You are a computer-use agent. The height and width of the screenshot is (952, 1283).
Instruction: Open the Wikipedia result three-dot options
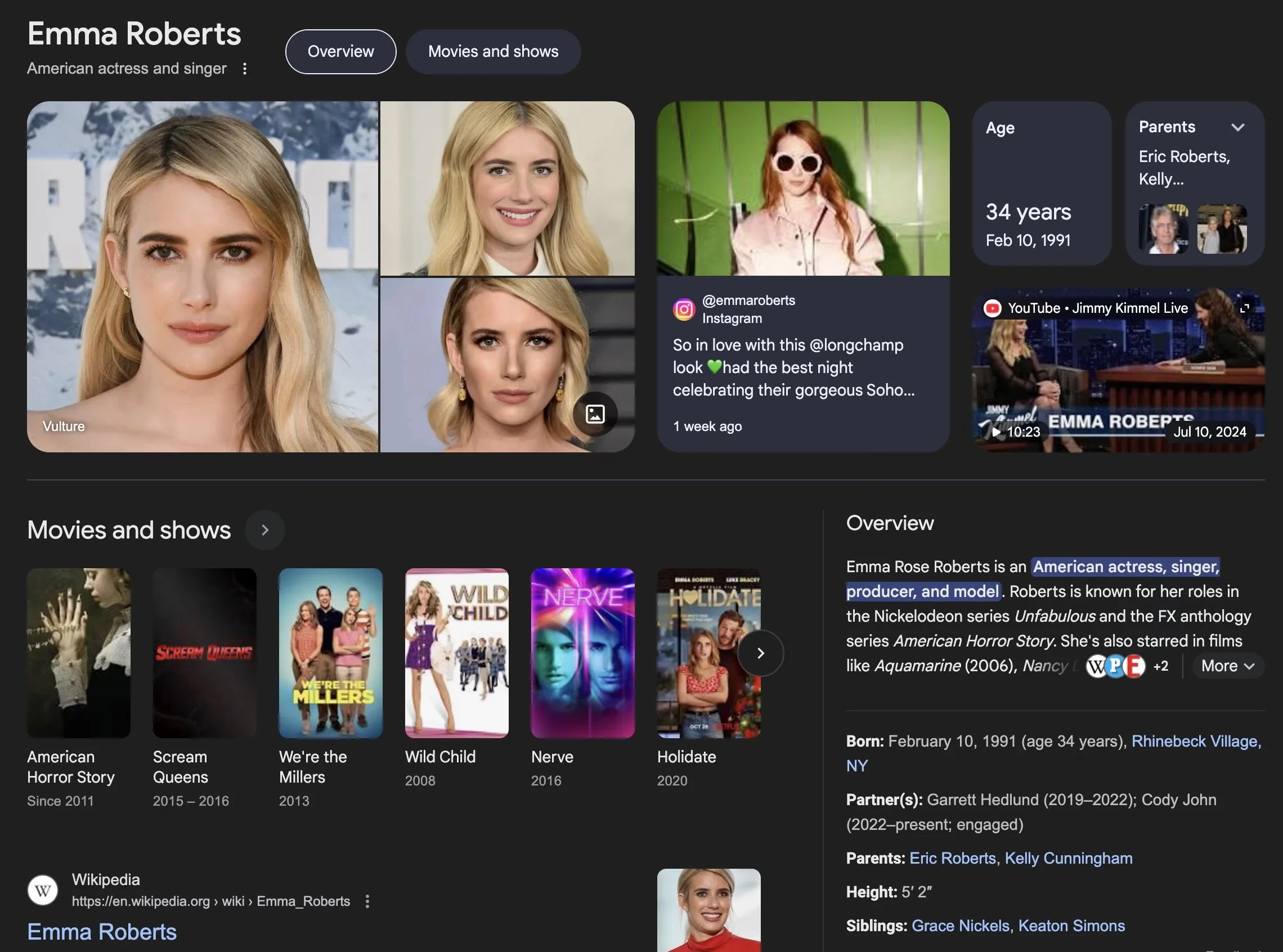click(367, 901)
